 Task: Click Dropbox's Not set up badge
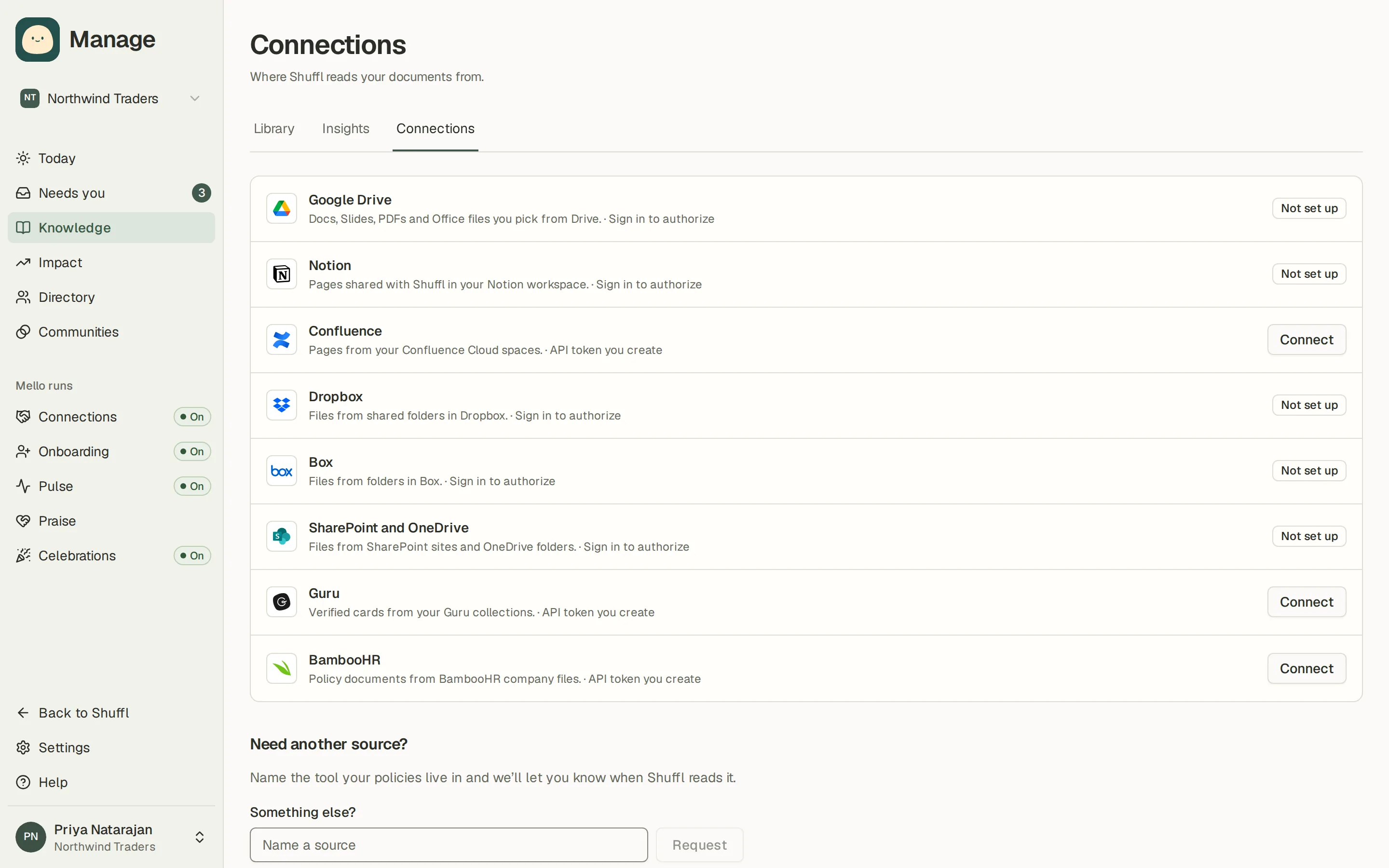point(1309,405)
